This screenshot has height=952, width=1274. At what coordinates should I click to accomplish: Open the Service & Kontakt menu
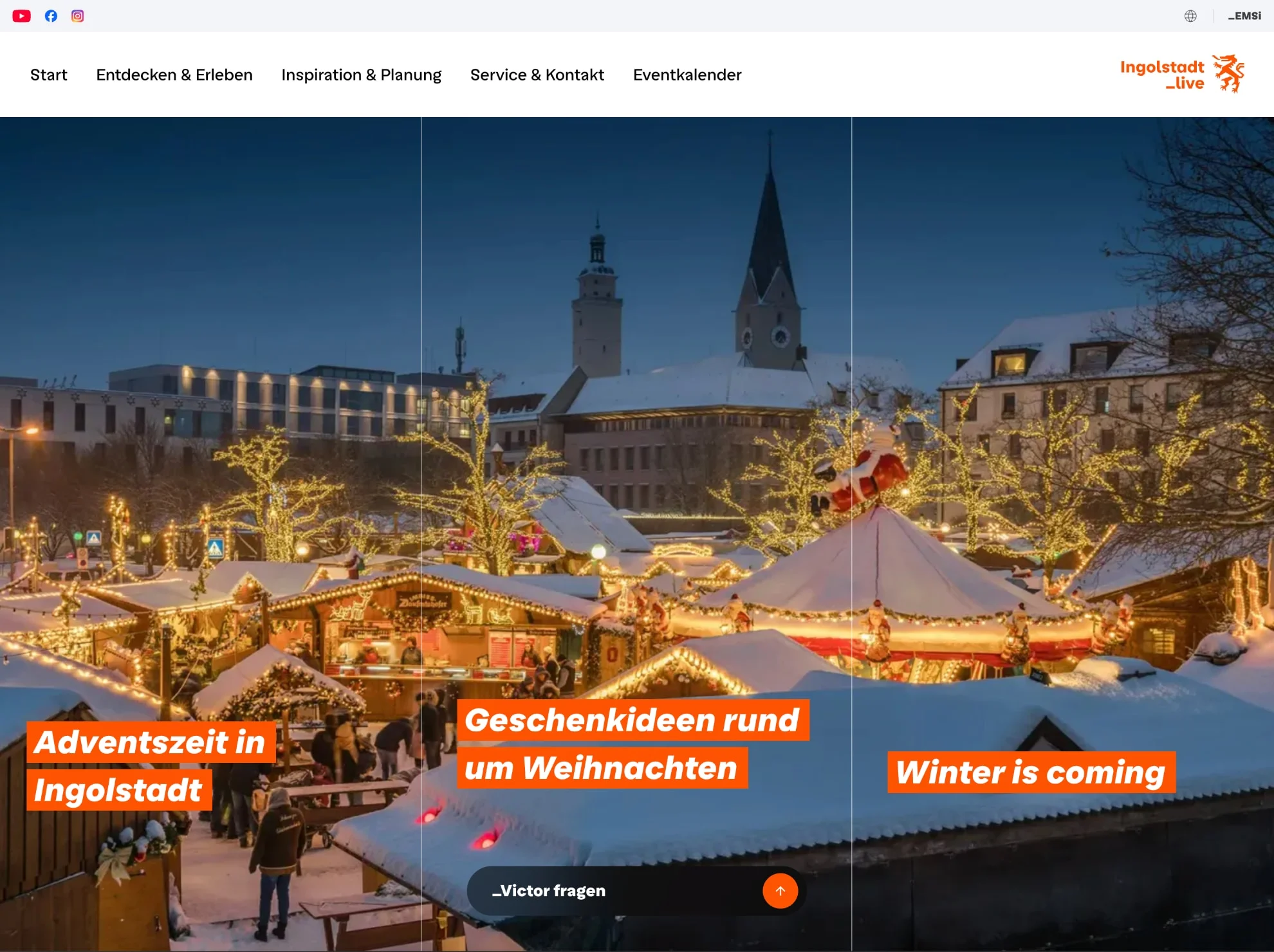[537, 75]
